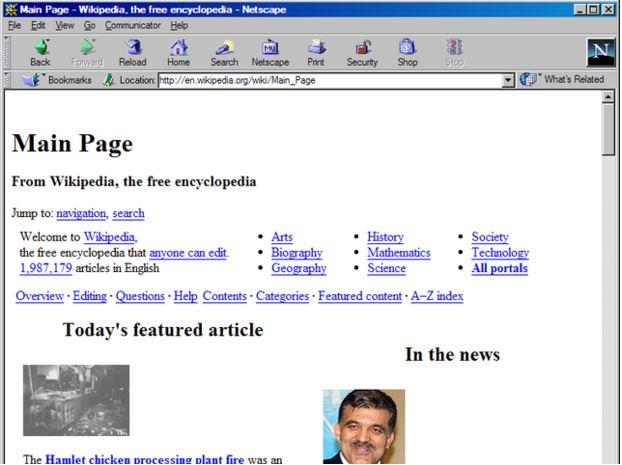Expand the Location URL history dropdown
The image size is (622, 465).
click(x=508, y=81)
